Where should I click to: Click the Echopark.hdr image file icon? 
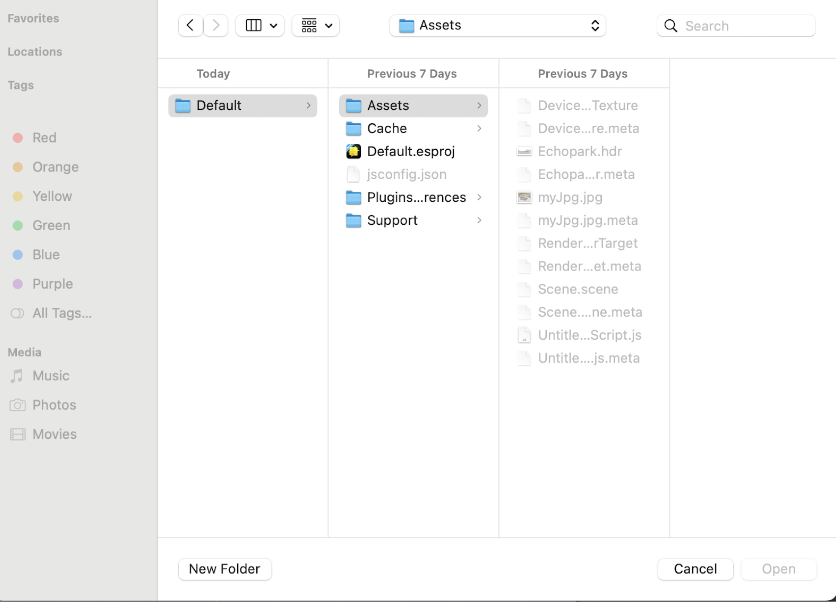pos(524,151)
